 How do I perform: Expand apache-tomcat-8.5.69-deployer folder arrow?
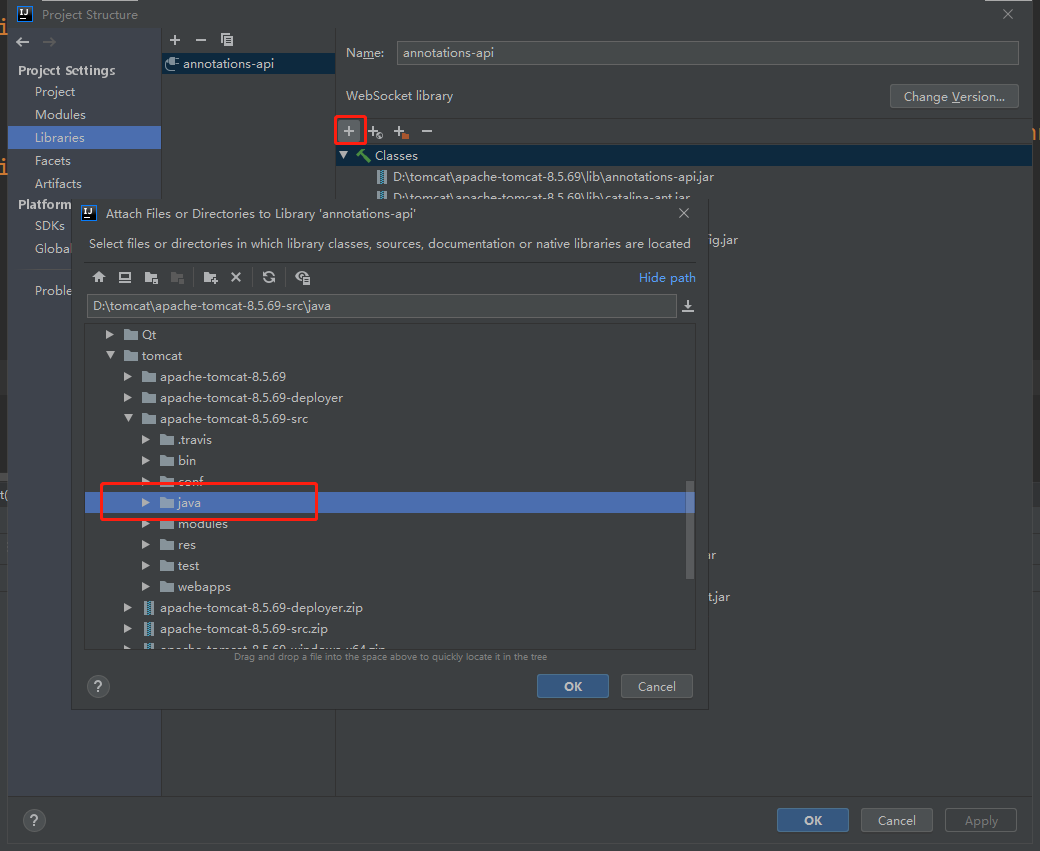pyautogui.click(x=128, y=397)
